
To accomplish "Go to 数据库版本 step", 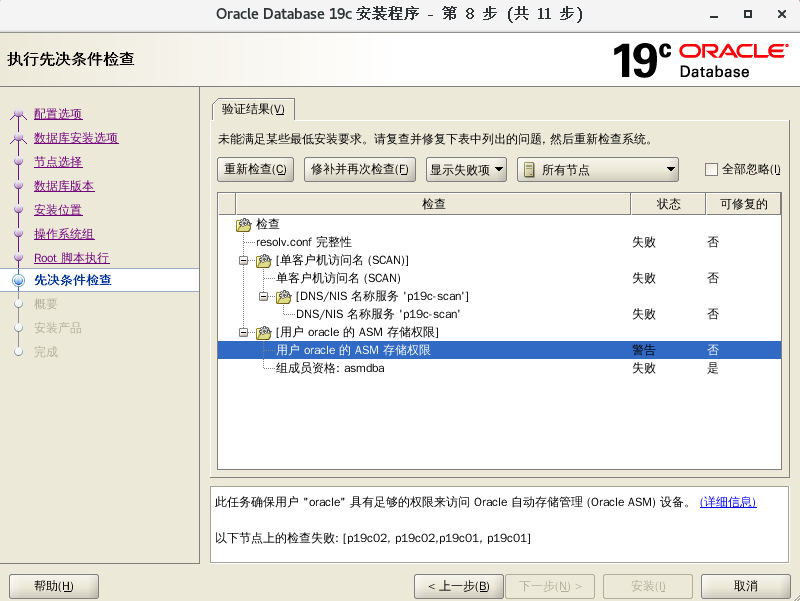I will coord(64,186).
